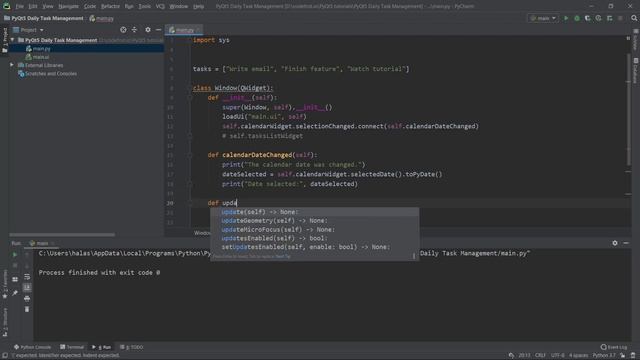Image resolution: width=640 pixels, height=360 pixels.
Task: Open the Edit menu
Action: click(33, 6)
